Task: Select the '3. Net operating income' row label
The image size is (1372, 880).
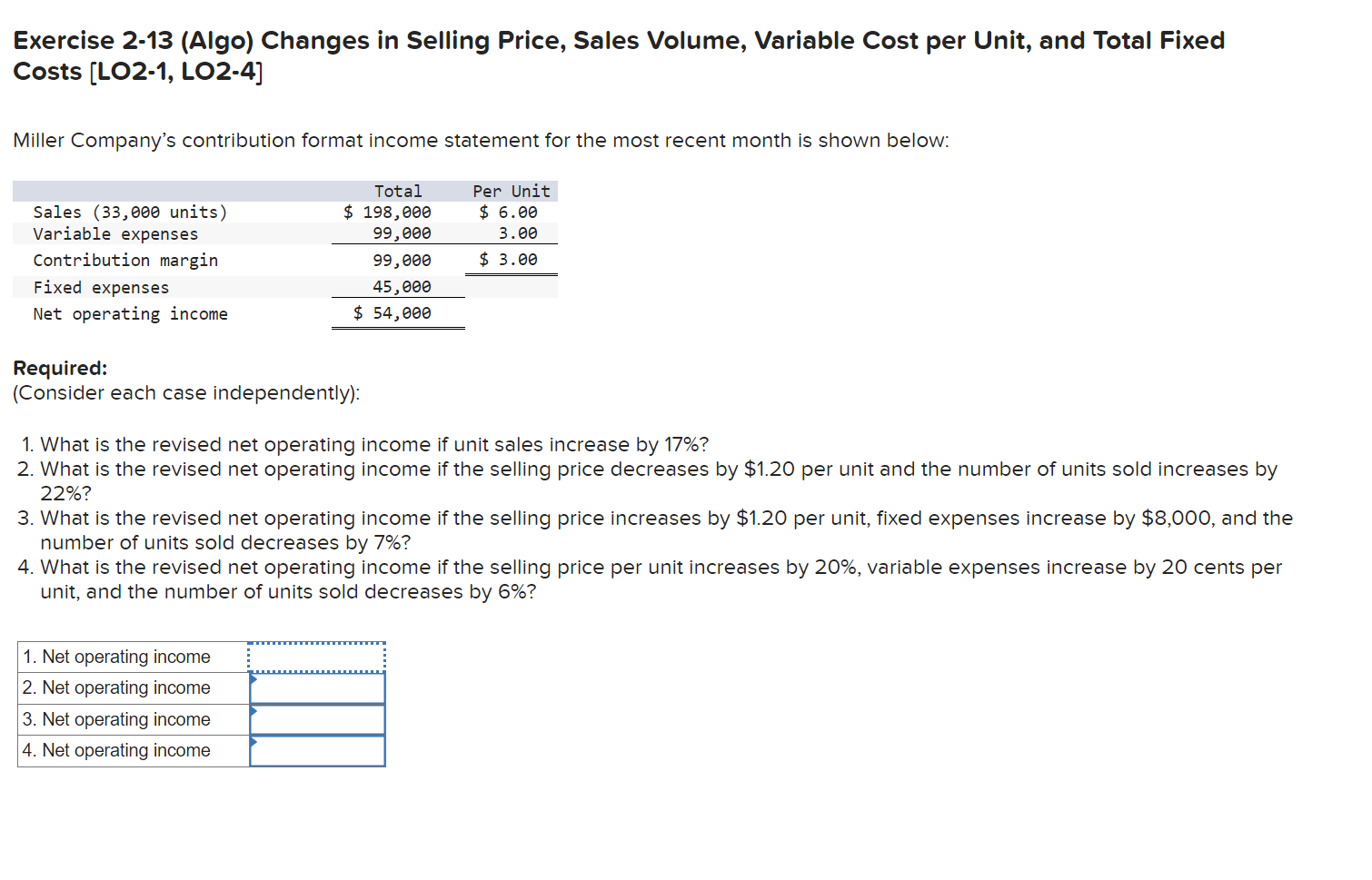Action: pos(116,718)
